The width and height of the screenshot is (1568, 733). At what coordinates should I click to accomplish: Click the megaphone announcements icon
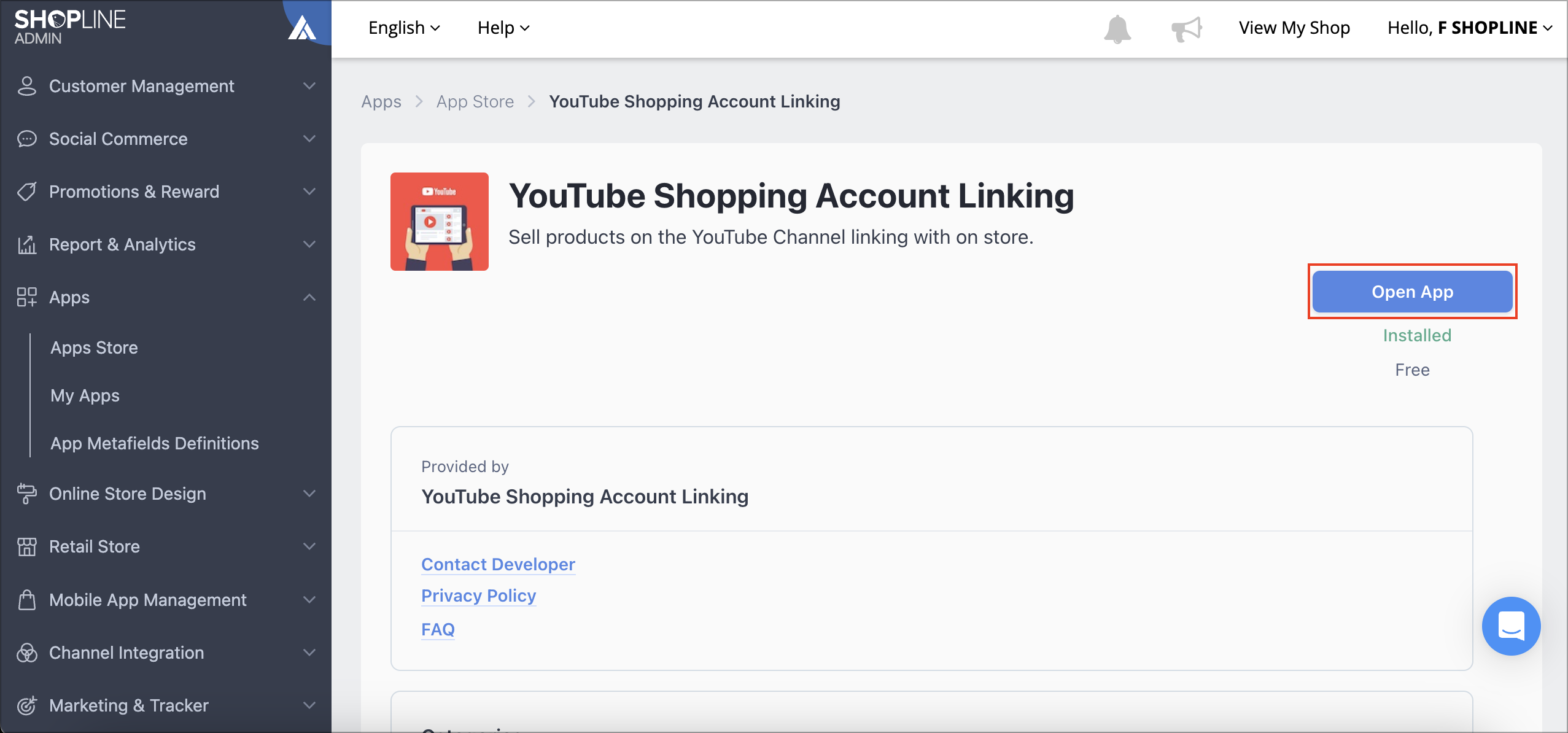(1186, 28)
